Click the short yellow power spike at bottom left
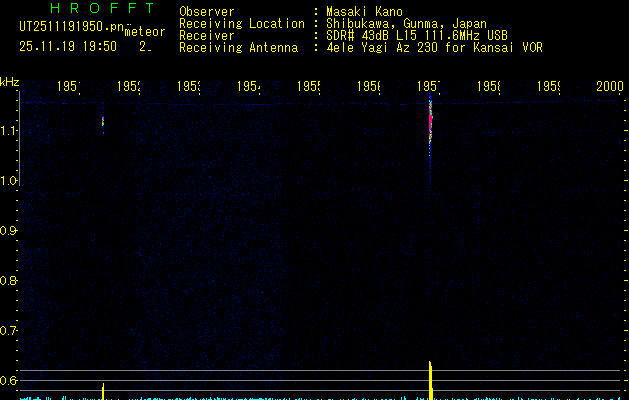This screenshot has height=400, width=629. click(103, 390)
